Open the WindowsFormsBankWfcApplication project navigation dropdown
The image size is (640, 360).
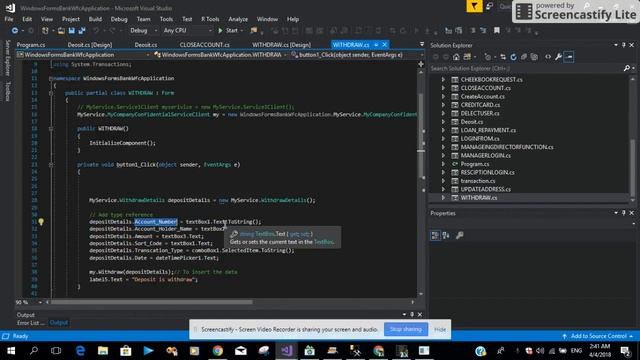tap(83, 55)
